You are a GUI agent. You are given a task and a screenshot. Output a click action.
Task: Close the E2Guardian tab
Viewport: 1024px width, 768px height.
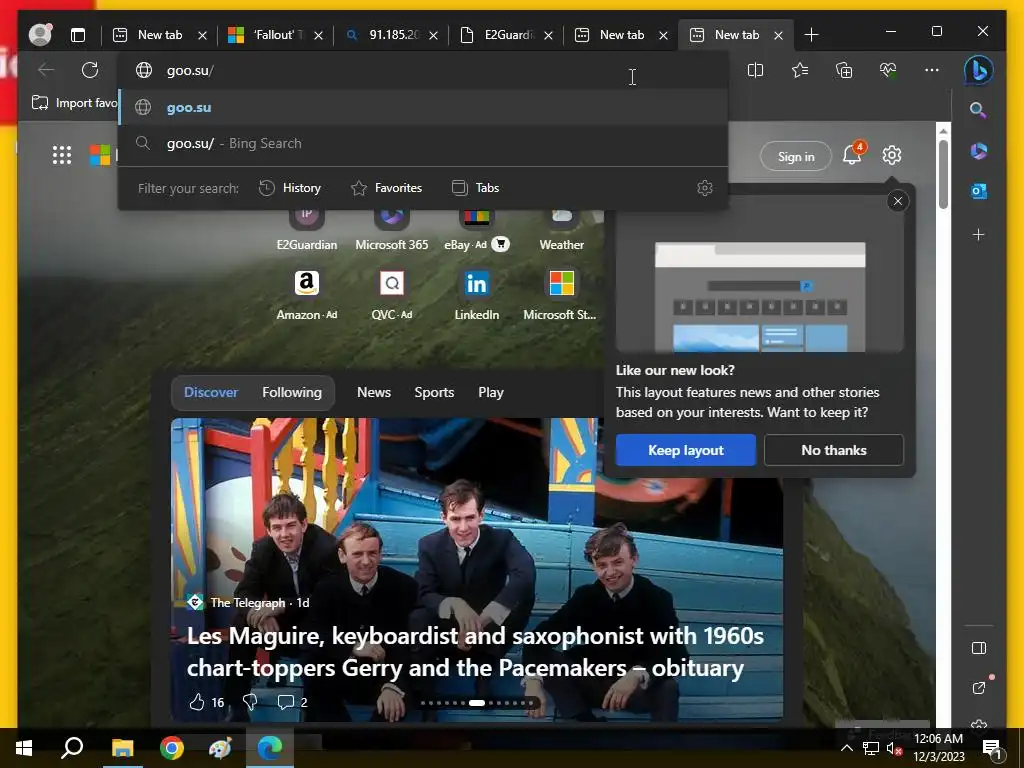(x=548, y=35)
